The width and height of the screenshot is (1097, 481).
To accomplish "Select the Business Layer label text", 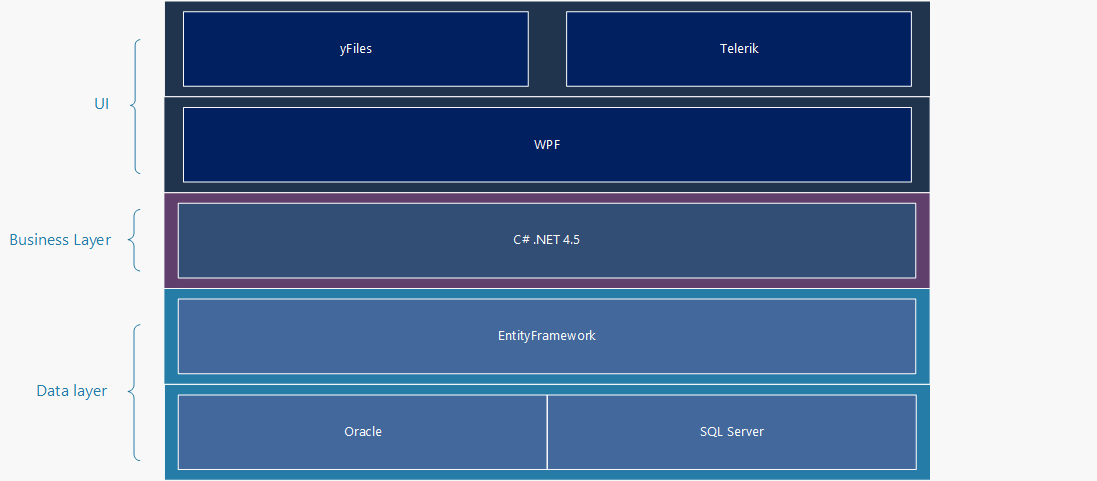I will (60, 240).
